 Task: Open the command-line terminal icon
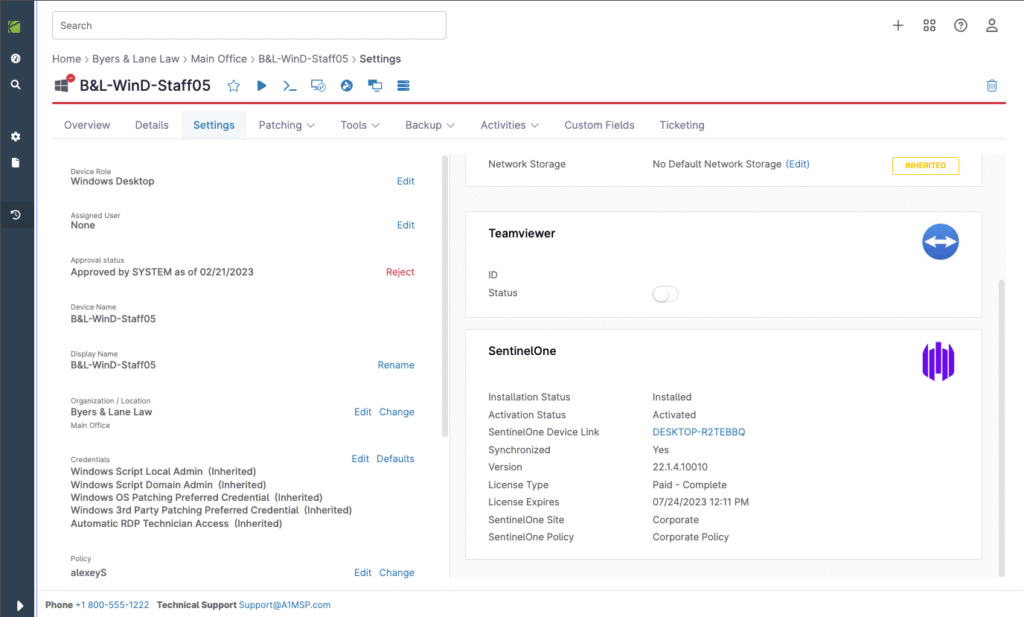coord(290,86)
